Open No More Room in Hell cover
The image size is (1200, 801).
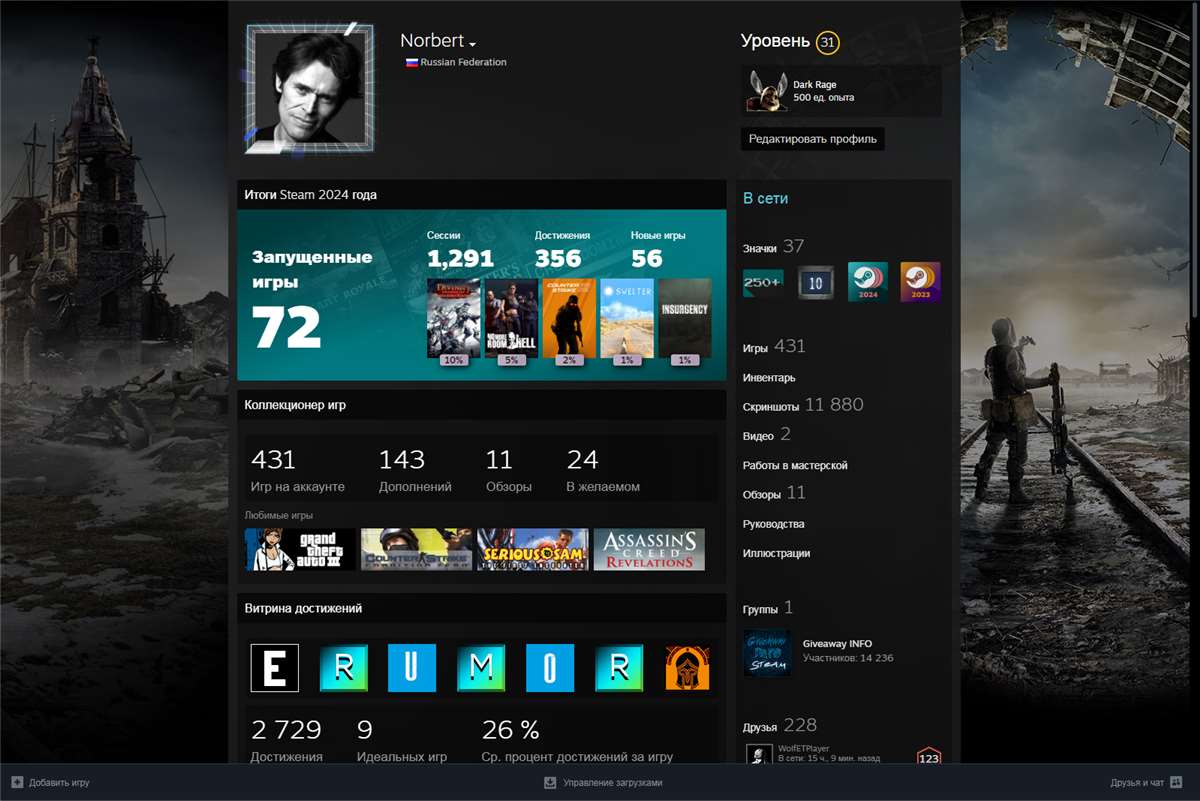tap(512, 318)
